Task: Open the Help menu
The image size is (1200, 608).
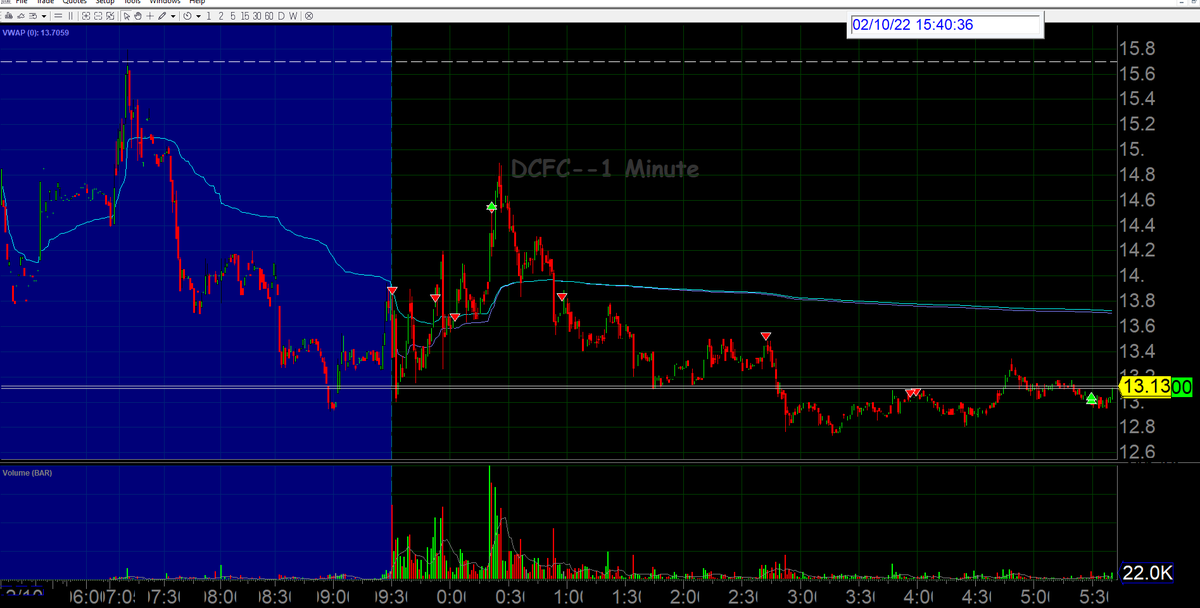Action: (197, 2)
